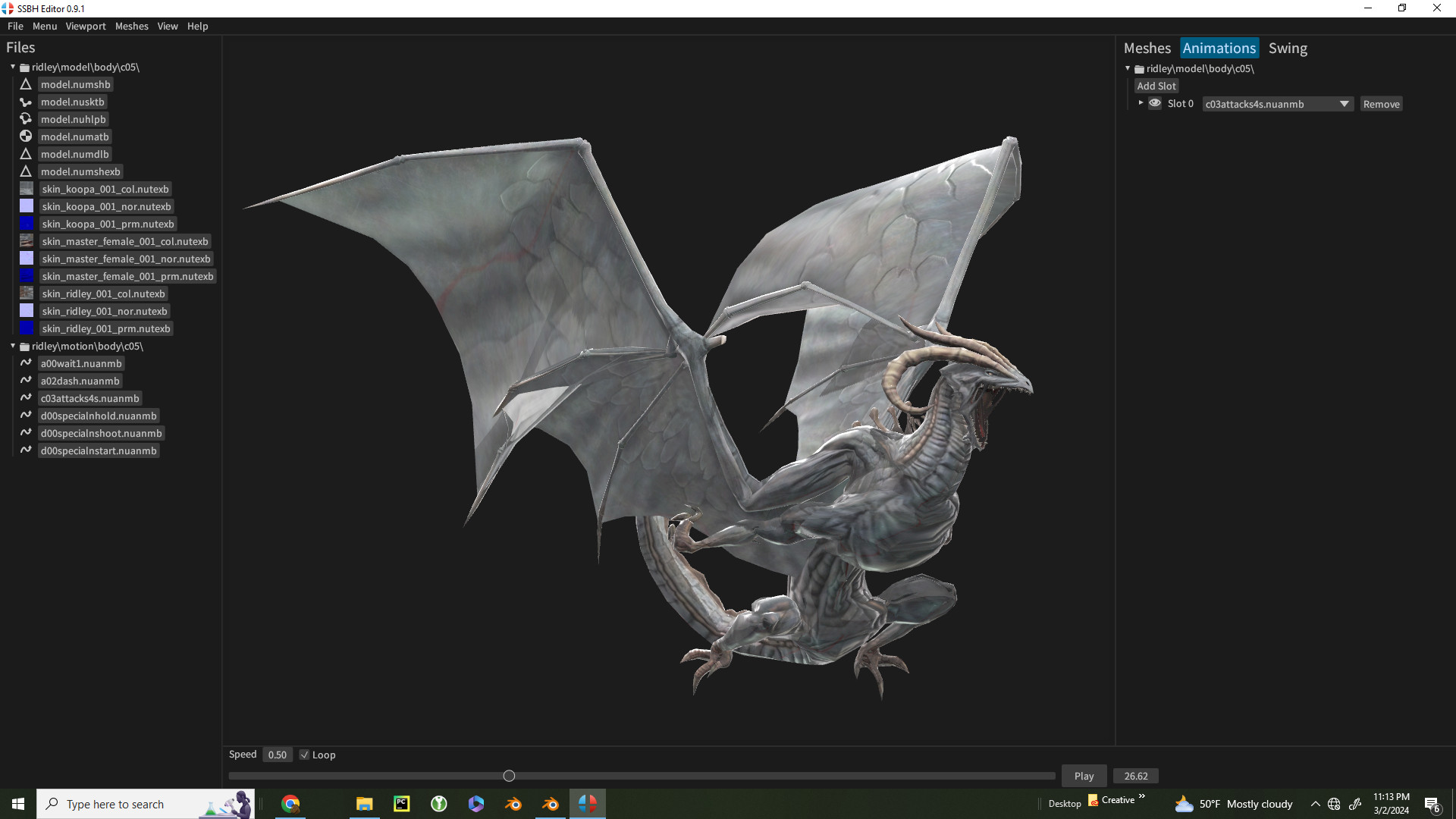Open the Viewport menu
1456x819 pixels.
pyautogui.click(x=85, y=26)
